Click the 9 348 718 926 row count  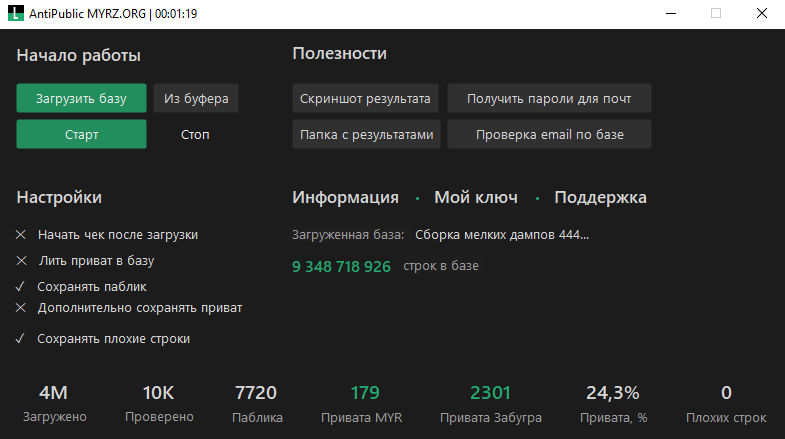tap(341, 266)
